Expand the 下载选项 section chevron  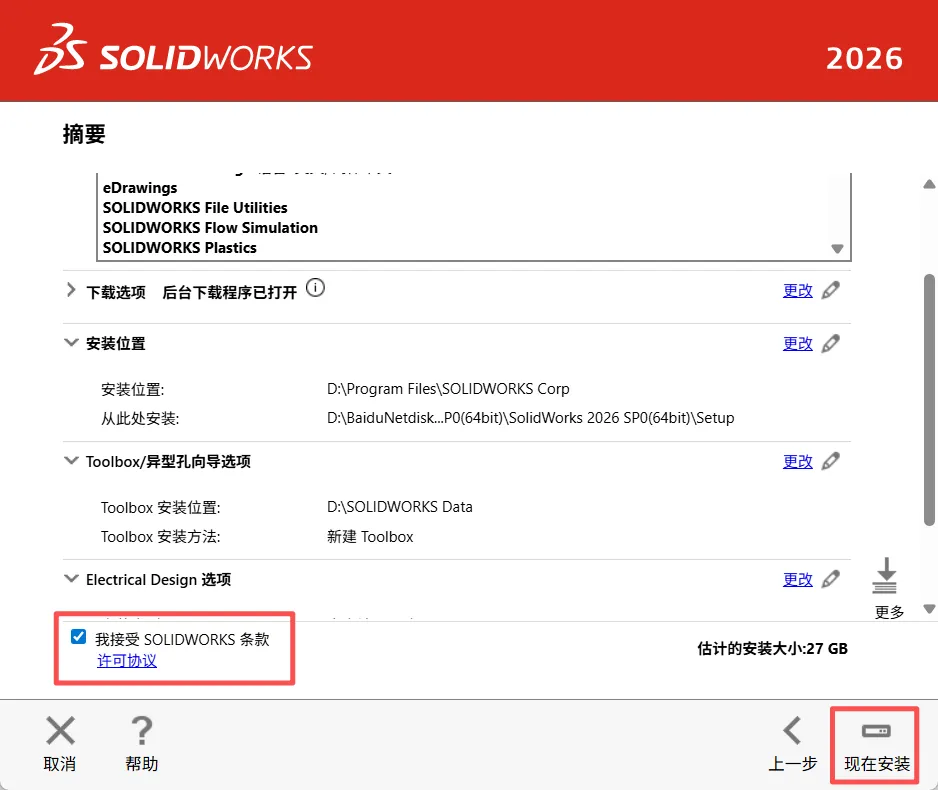[71, 291]
